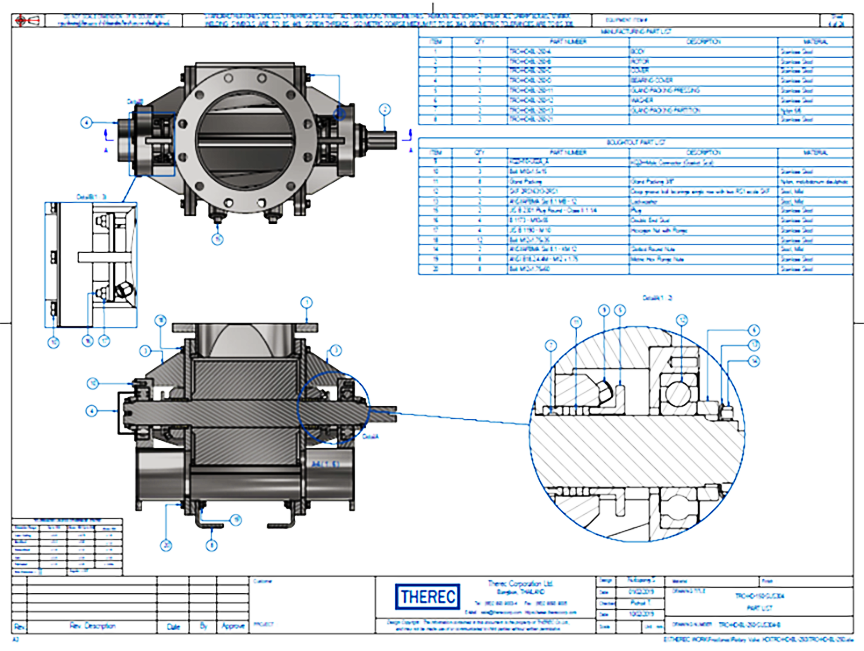Click the 'WASHER' description cell
Viewport: 864px width, 651px height.
click(x=703, y=100)
